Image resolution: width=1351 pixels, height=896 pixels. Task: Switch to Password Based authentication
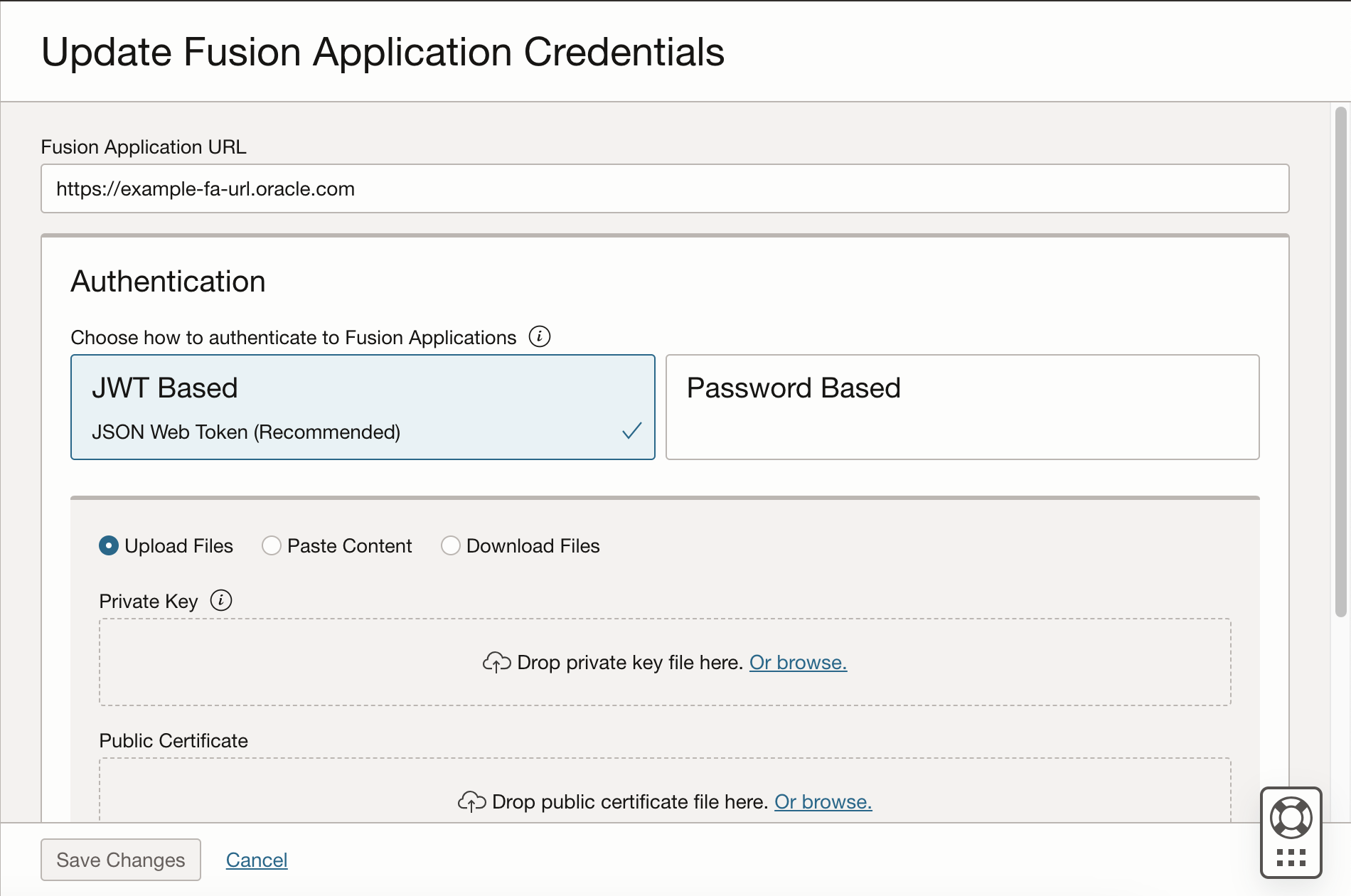click(962, 407)
